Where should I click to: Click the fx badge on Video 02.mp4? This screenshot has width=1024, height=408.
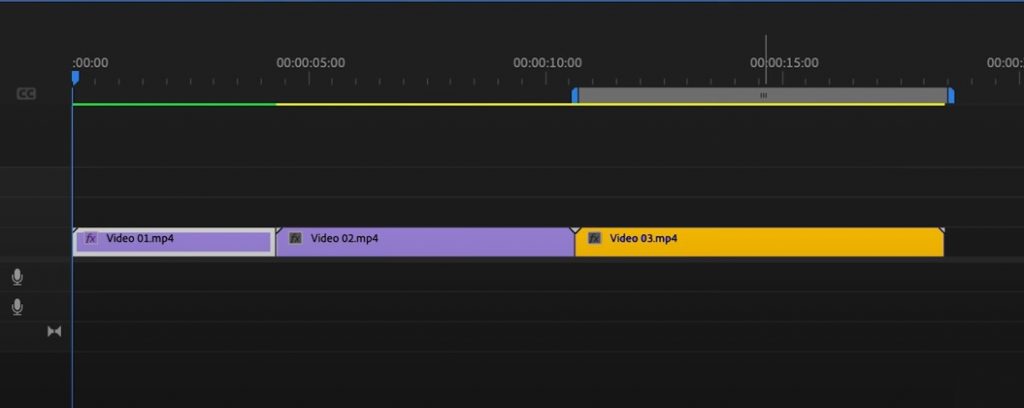click(295, 239)
